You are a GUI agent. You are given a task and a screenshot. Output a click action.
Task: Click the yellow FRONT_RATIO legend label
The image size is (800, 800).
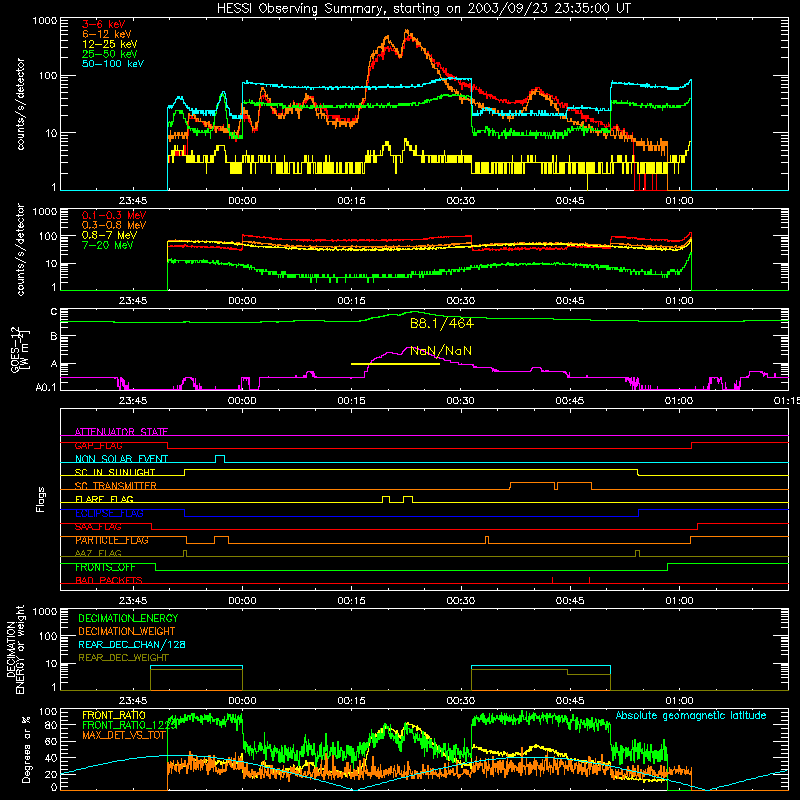(x=114, y=716)
